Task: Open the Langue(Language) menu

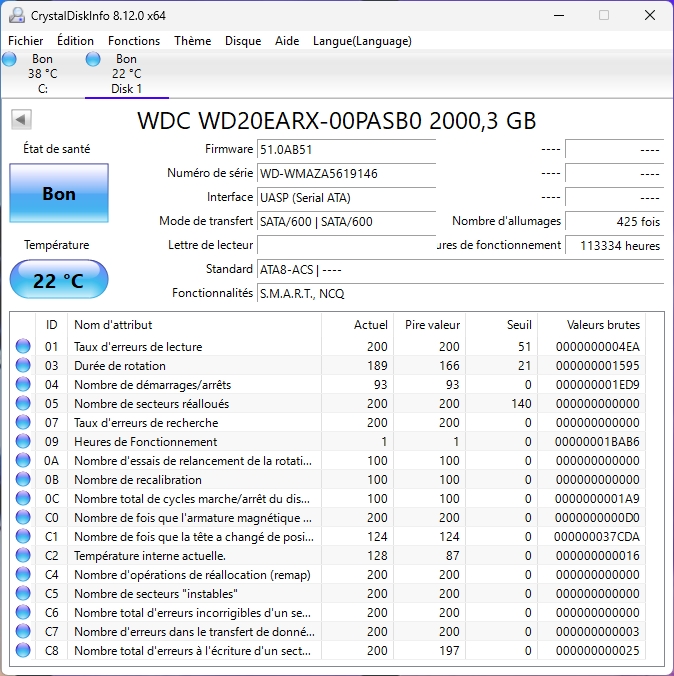Action: pyautogui.click(x=362, y=41)
